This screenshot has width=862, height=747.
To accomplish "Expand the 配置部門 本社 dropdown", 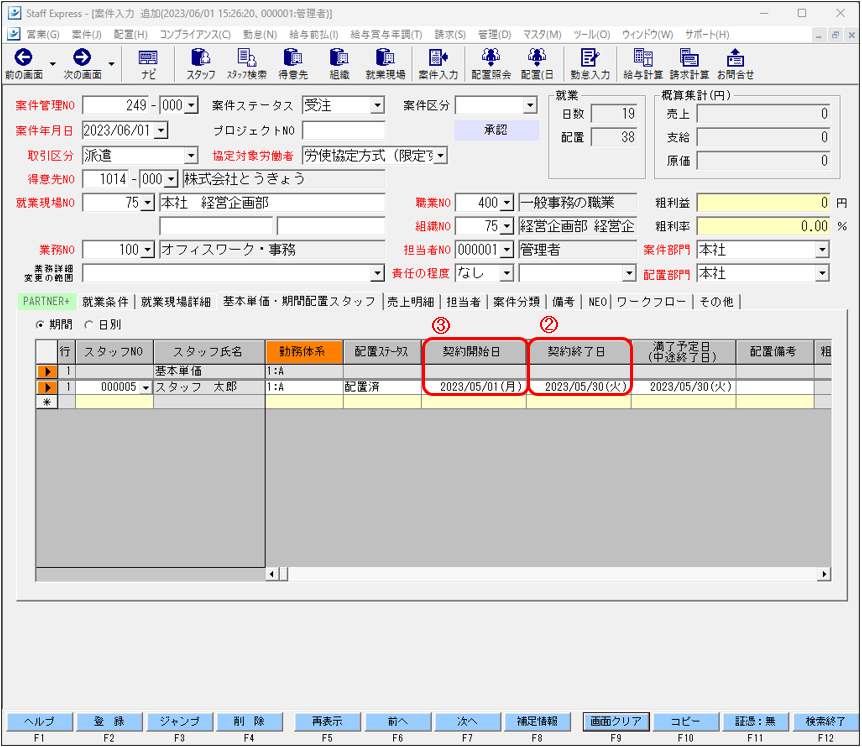I will click(822, 273).
